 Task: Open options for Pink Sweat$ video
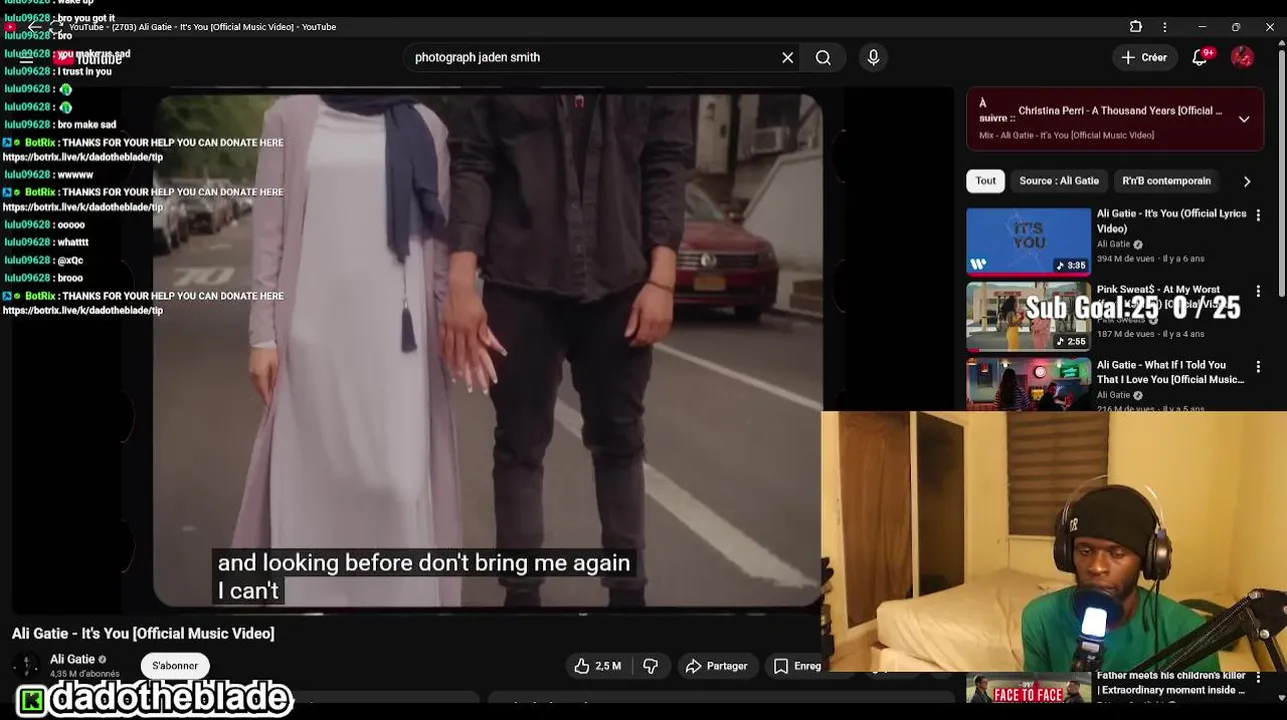pos(1258,291)
